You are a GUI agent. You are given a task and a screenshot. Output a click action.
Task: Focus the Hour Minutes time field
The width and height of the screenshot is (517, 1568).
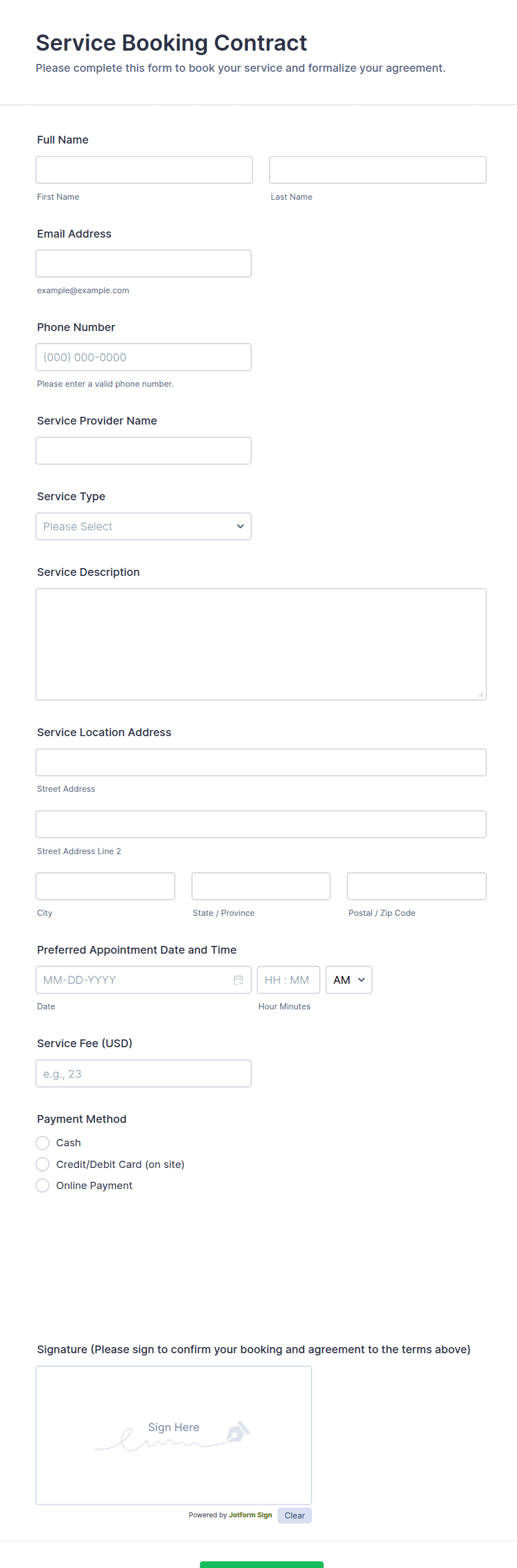tap(289, 979)
